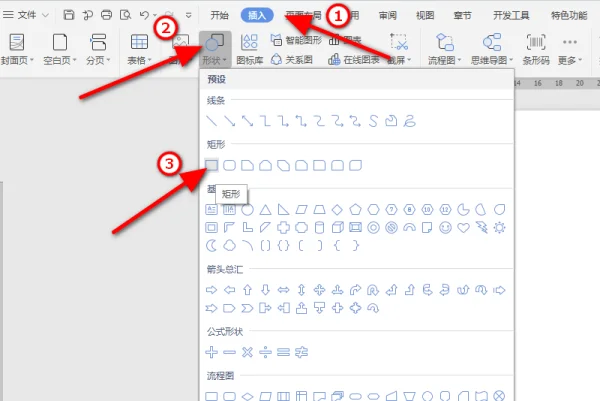The width and height of the screenshot is (600, 401).
Task: Select the rounded rectangle shape under 矩形
Action: (x=230, y=165)
